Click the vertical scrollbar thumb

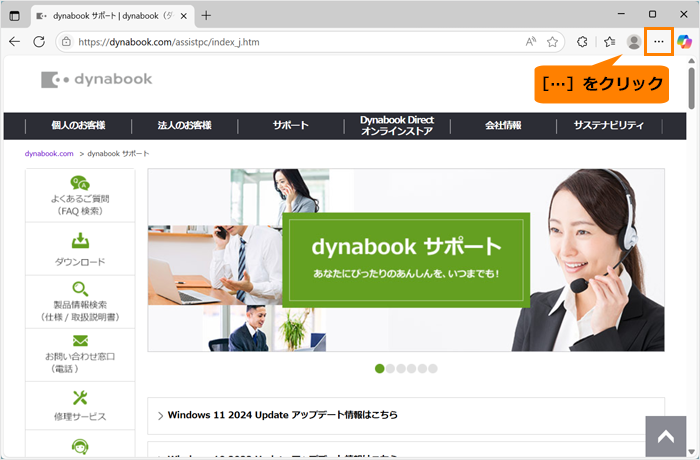coord(692,88)
